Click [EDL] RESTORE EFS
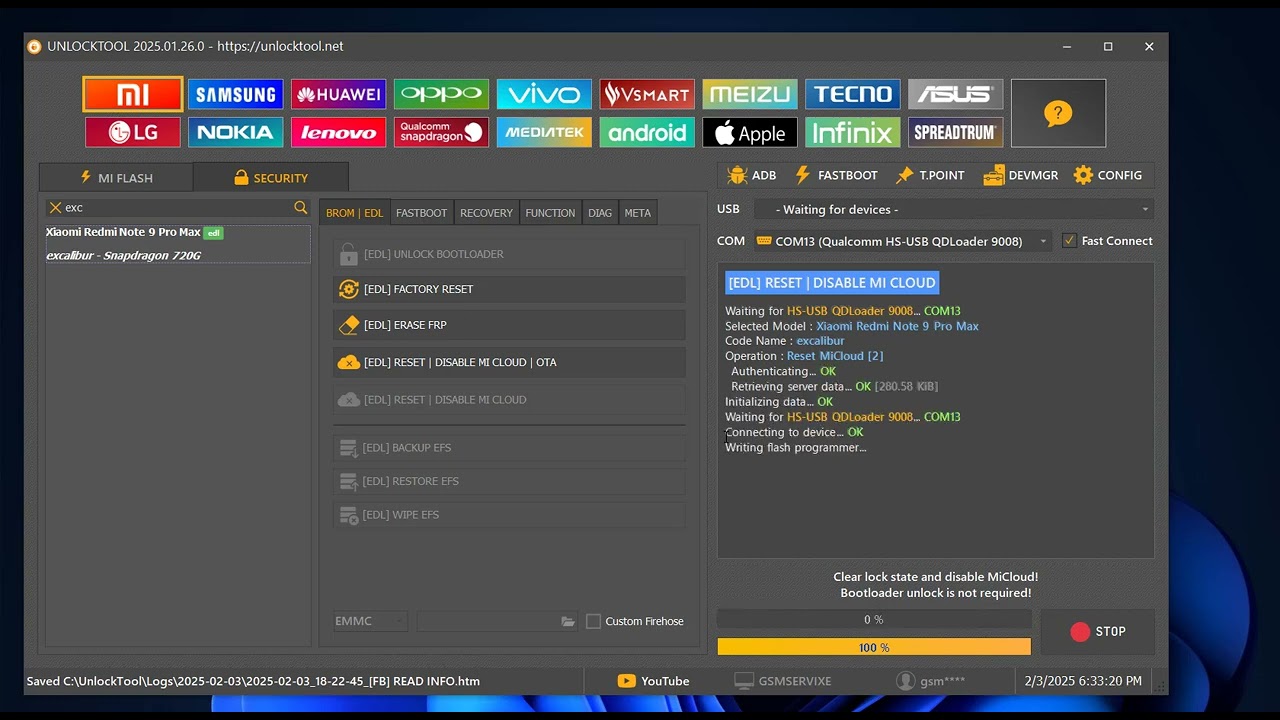Screen dimensions: 1280x720 (509, 481)
